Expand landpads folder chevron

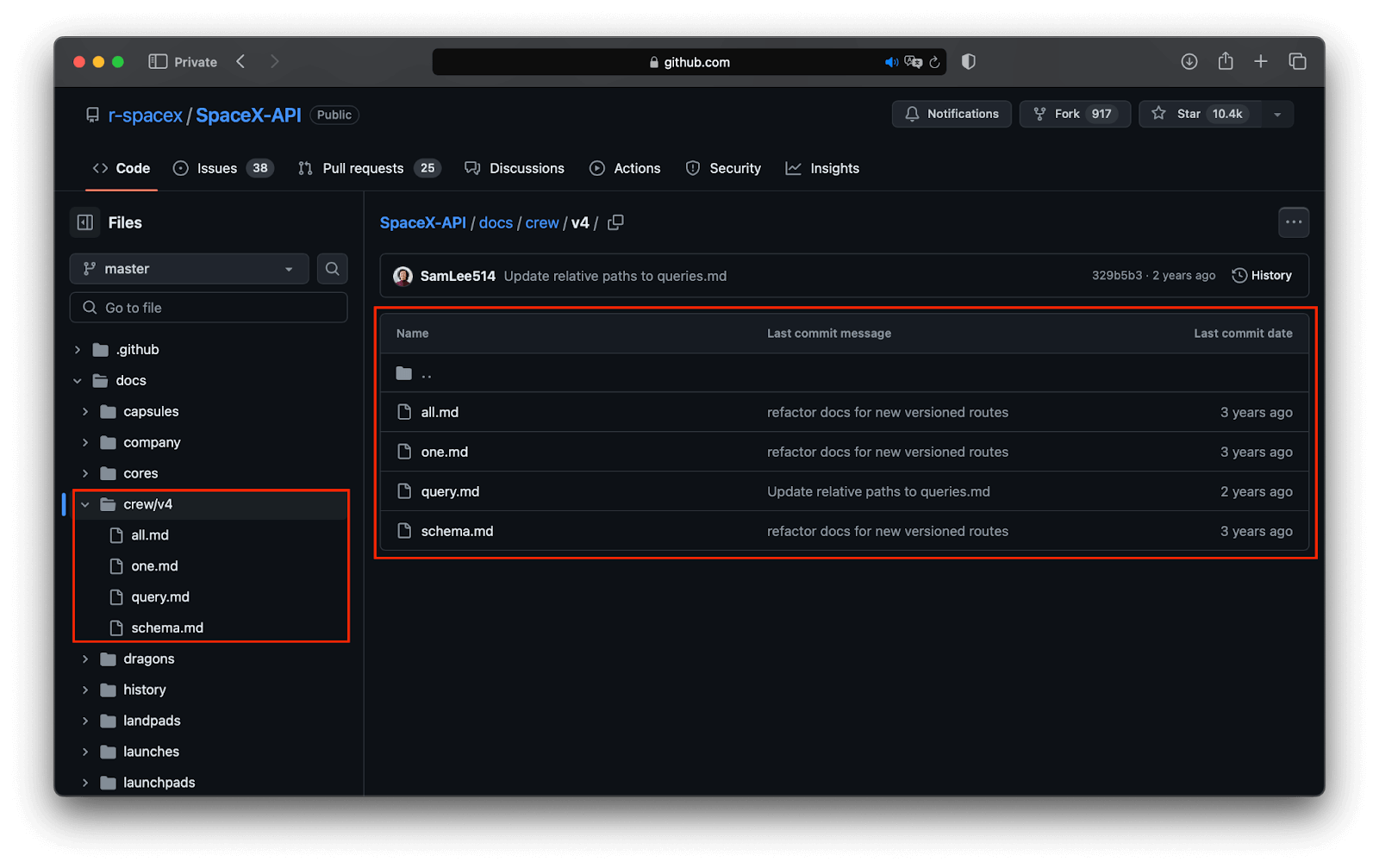tap(85, 721)
